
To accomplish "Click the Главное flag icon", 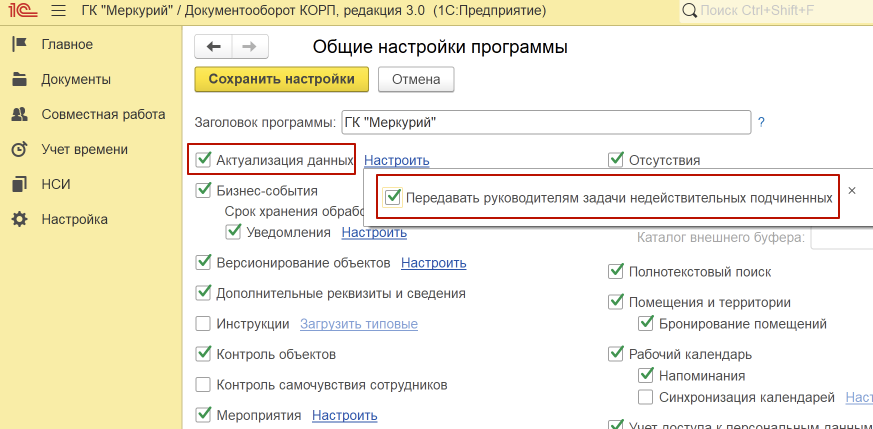I will click(x=18, y=44).
